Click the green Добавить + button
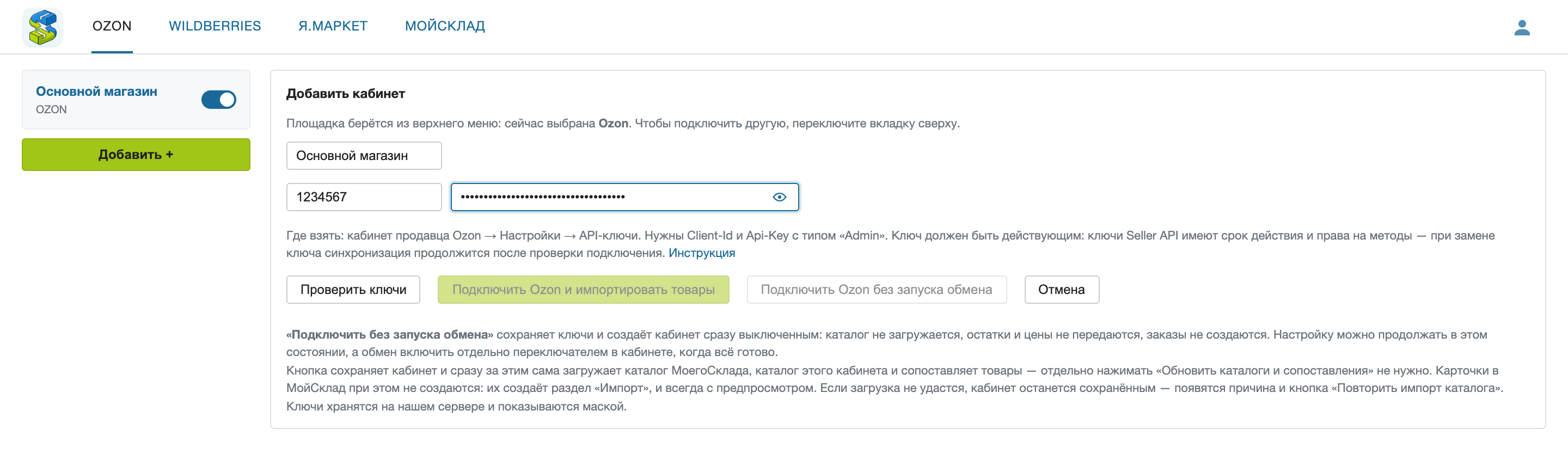The width and height of the screenshot is (1568, 466). [x=136, y=155]
